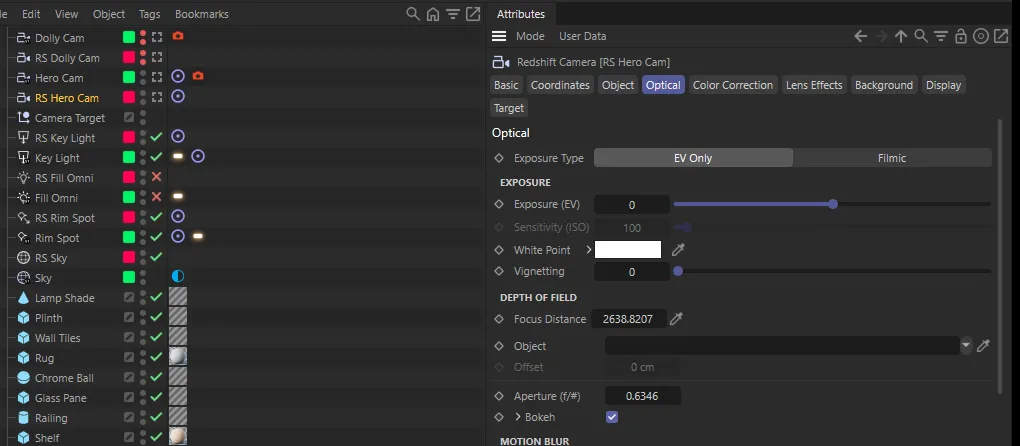Go back in Attributes history arrow
Viewport: 1020px width, 446px height.
point(861,36)
